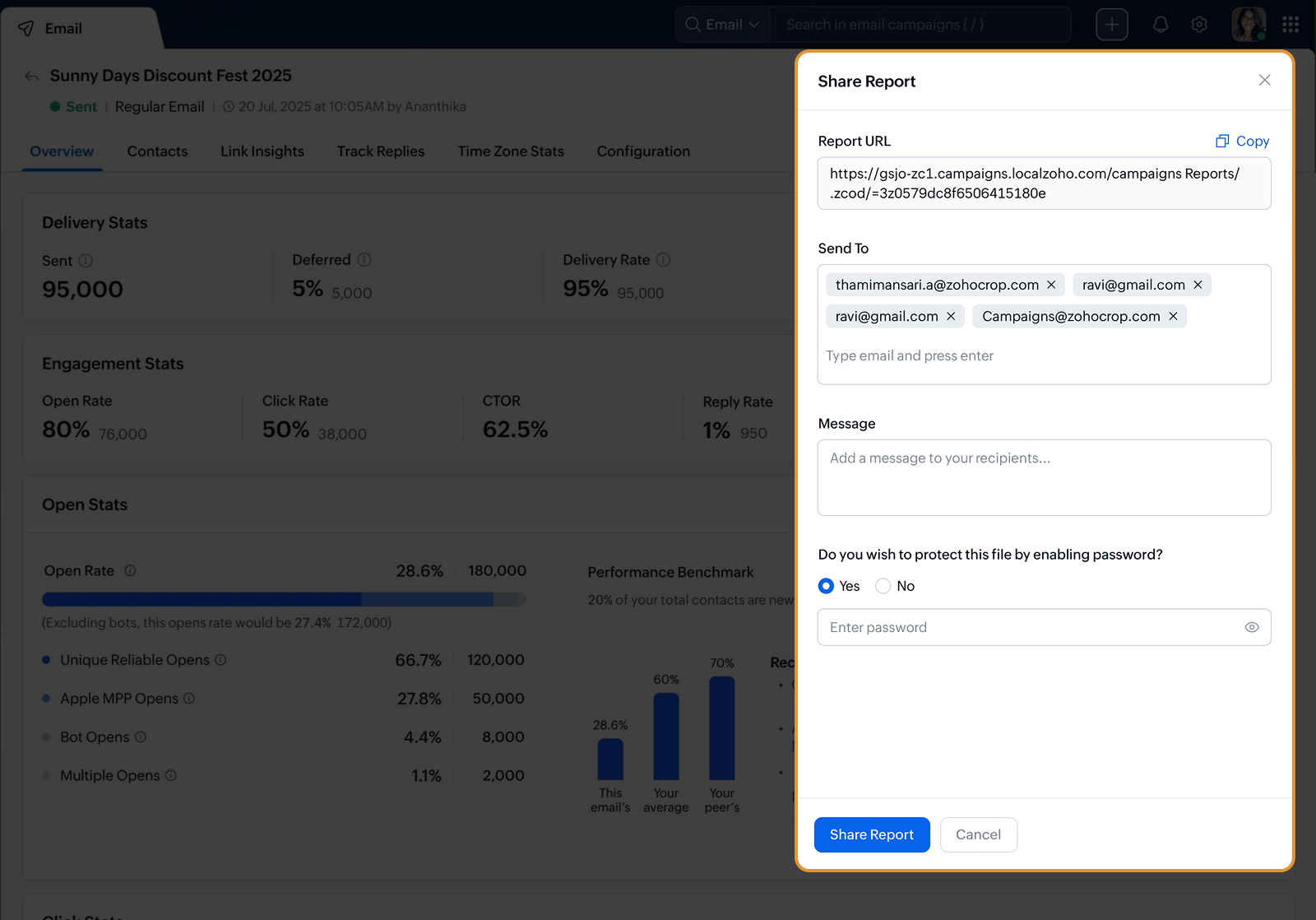Click the Multiple Opens 1.1% value
The height and width of the screenshot is (920, 1316).
click(x=426, y=775)
